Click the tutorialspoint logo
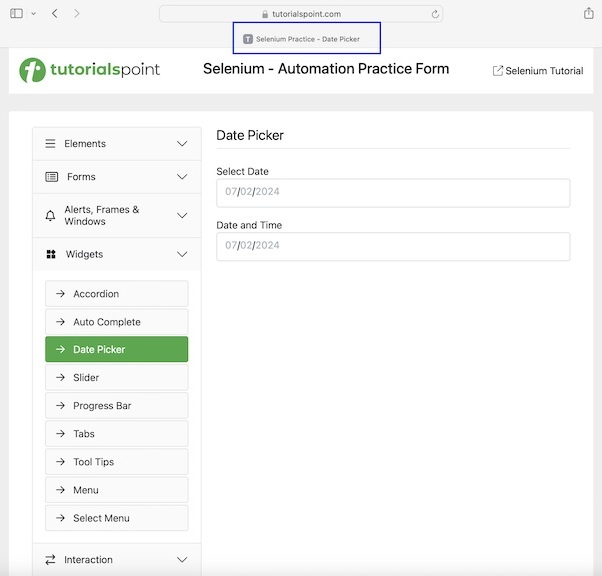Viewport: 602px width, 576px height. [x=90, y=70]
